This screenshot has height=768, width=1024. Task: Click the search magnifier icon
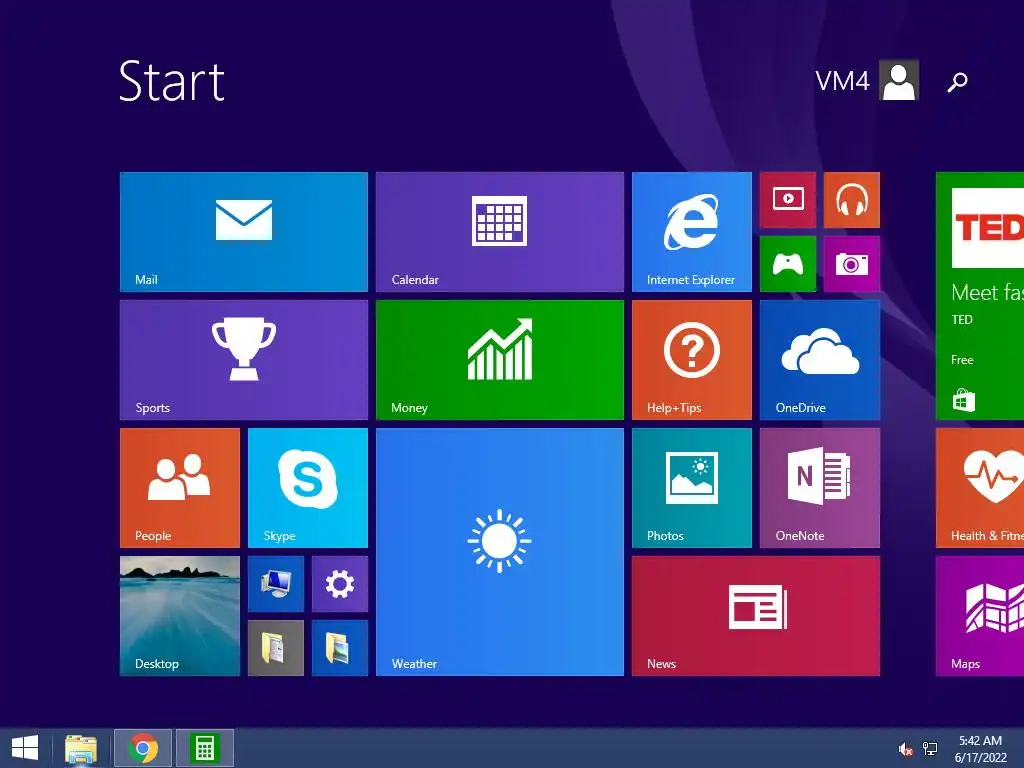coord(957,82)
